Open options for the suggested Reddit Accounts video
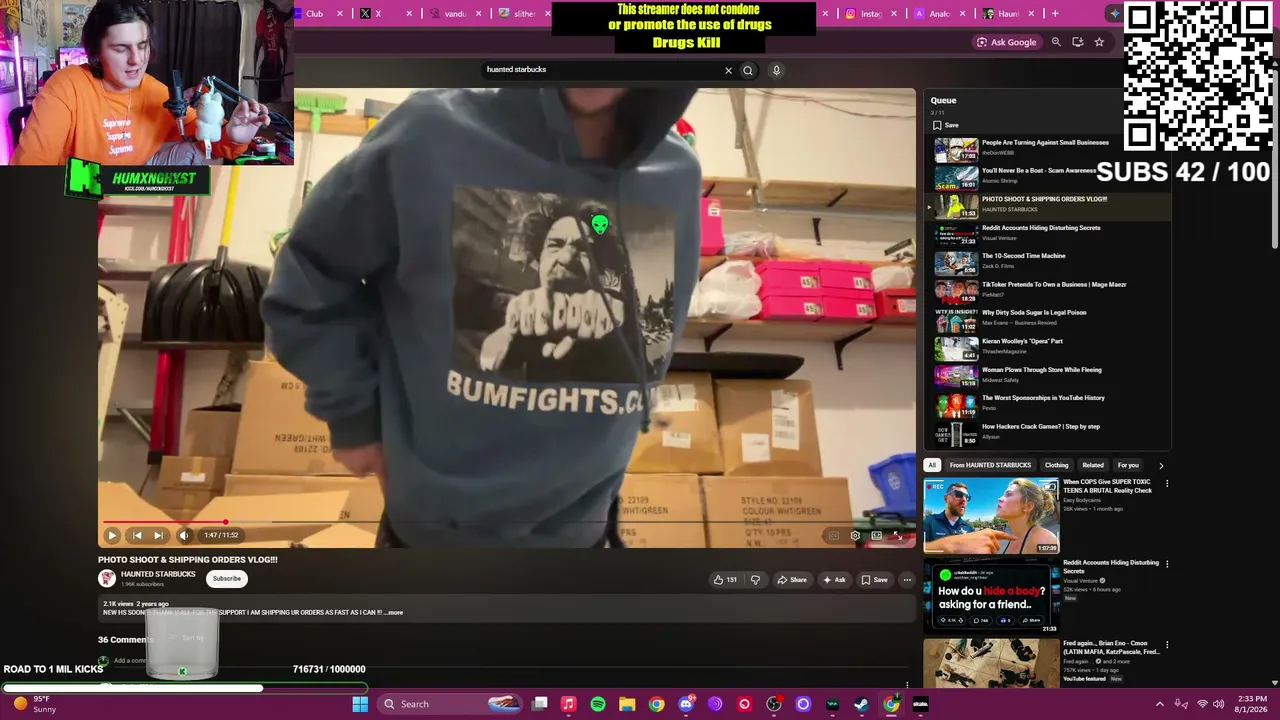This screenshot has height=720, width=1280. pos(1166,565)
